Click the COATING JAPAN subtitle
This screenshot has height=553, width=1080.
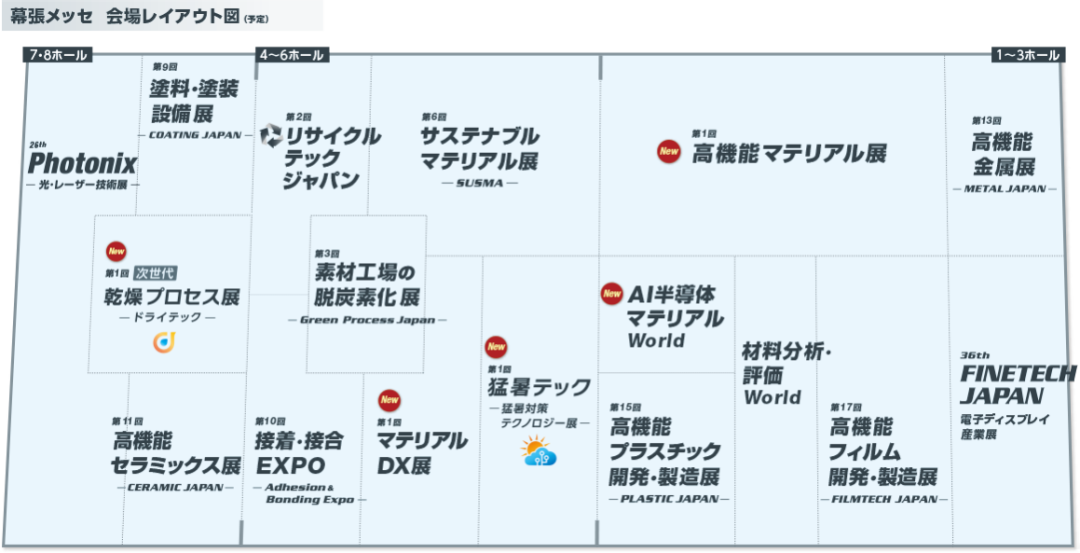(195, 135)
